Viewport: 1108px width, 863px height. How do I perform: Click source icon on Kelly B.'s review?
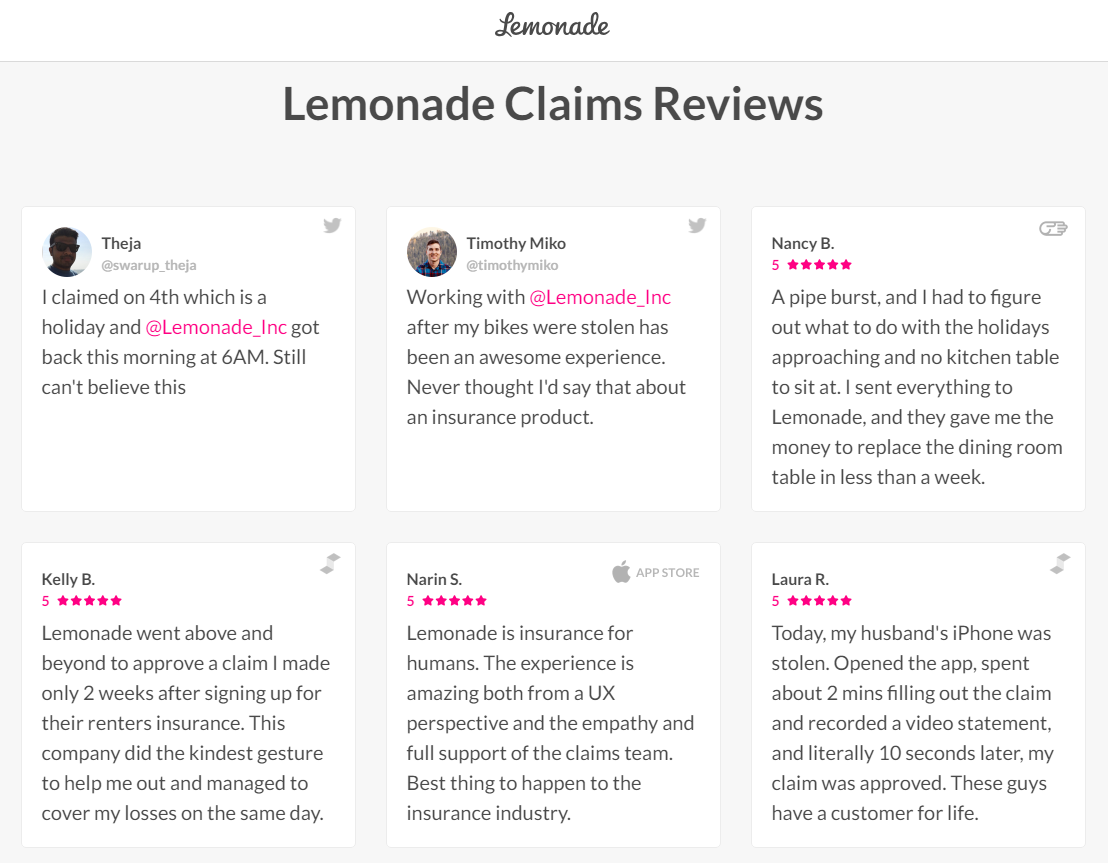click(x=330, y=564)
